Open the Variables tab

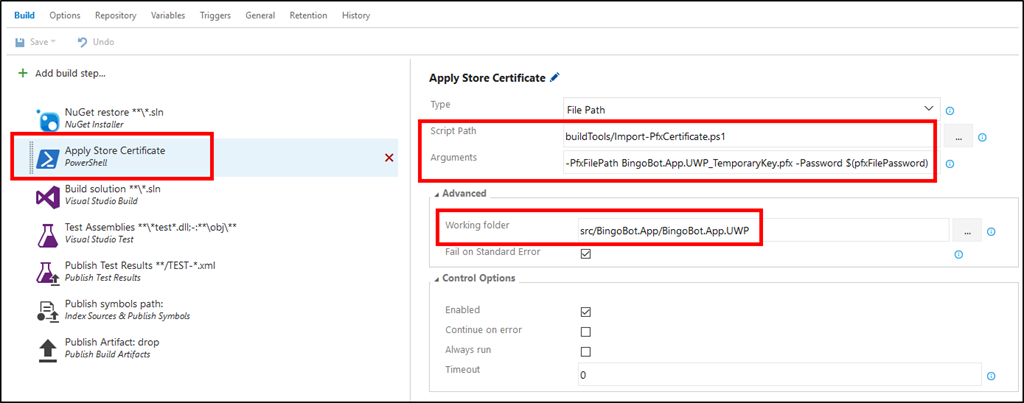(168, 15)
